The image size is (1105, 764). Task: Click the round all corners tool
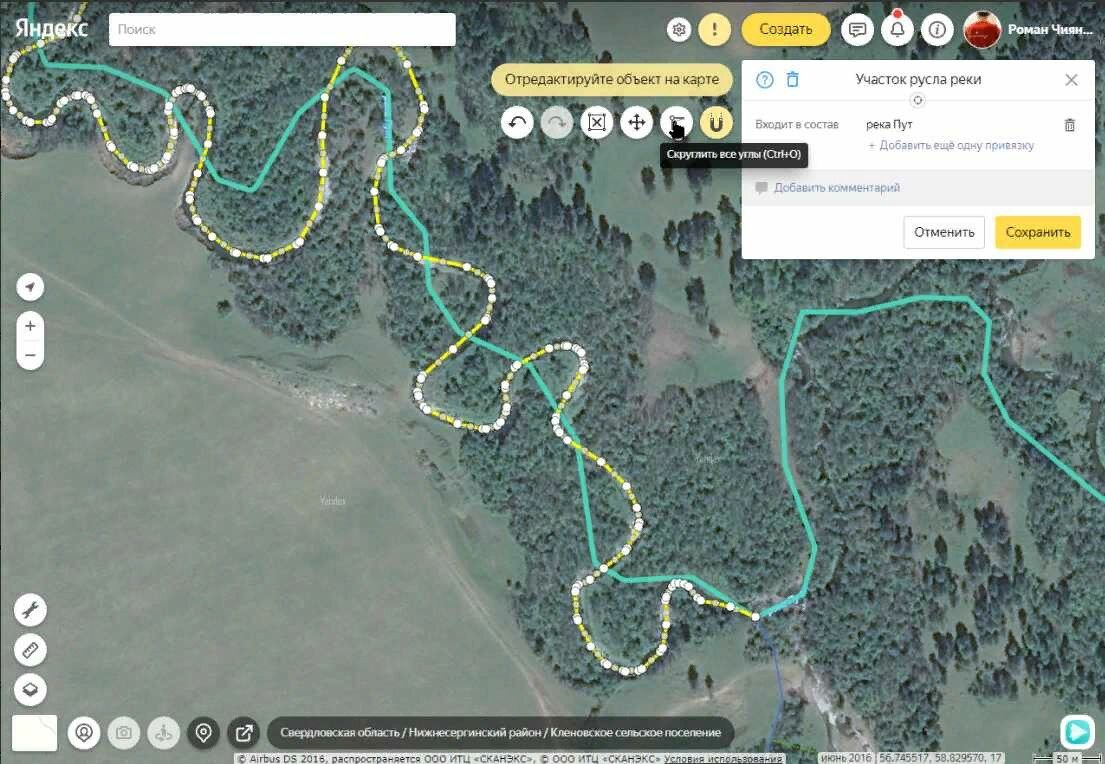676,123
